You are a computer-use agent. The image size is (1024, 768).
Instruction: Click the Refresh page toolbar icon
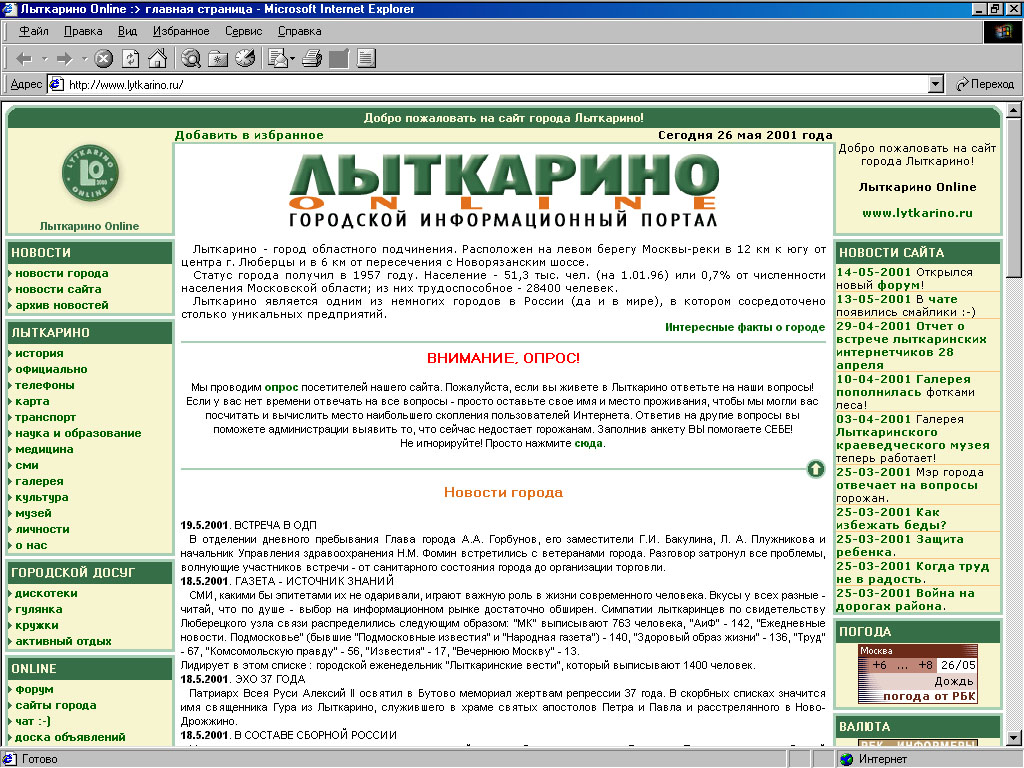[131, 59]
